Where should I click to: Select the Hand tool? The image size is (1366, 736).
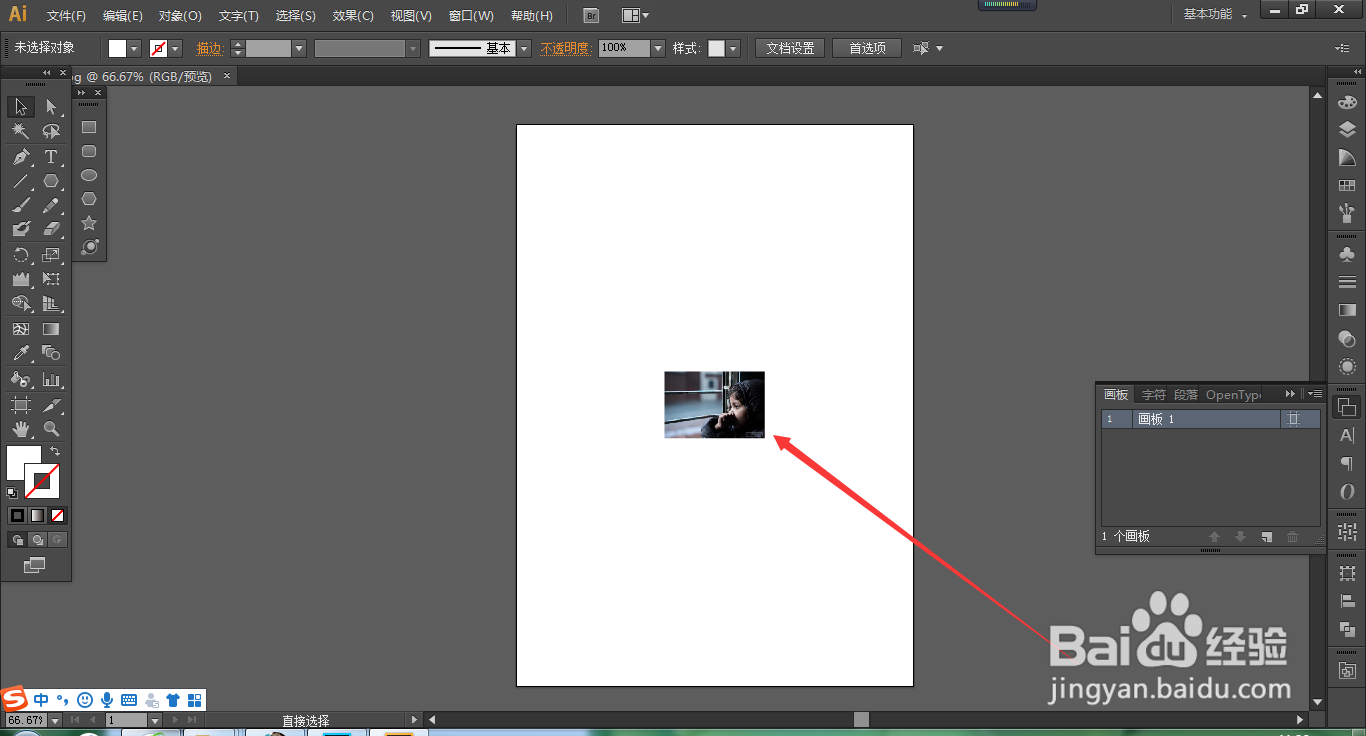tap(21, 429)
